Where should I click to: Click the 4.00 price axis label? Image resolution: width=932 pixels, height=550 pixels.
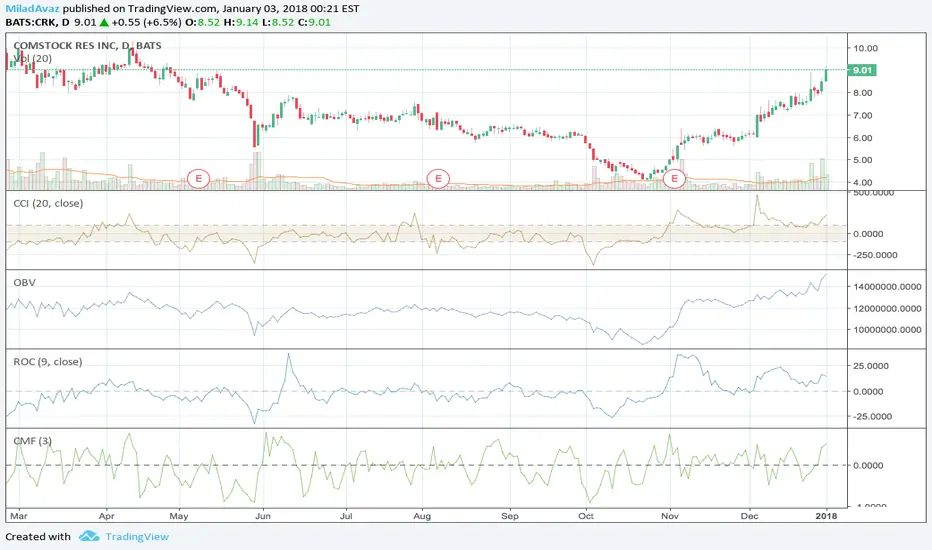click(862, 183)
